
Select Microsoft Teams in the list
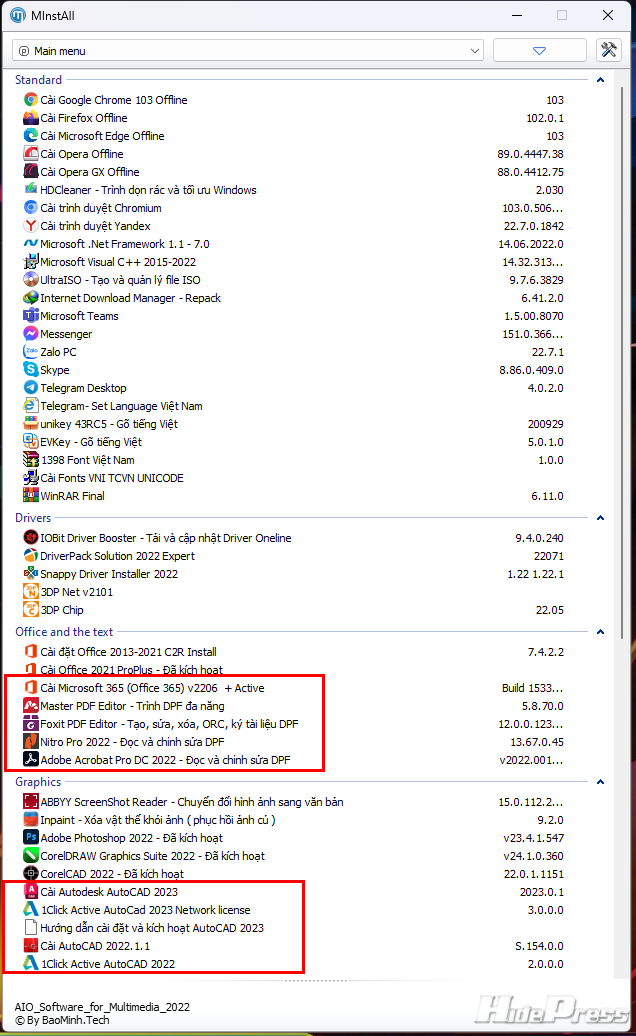(79, 316)
